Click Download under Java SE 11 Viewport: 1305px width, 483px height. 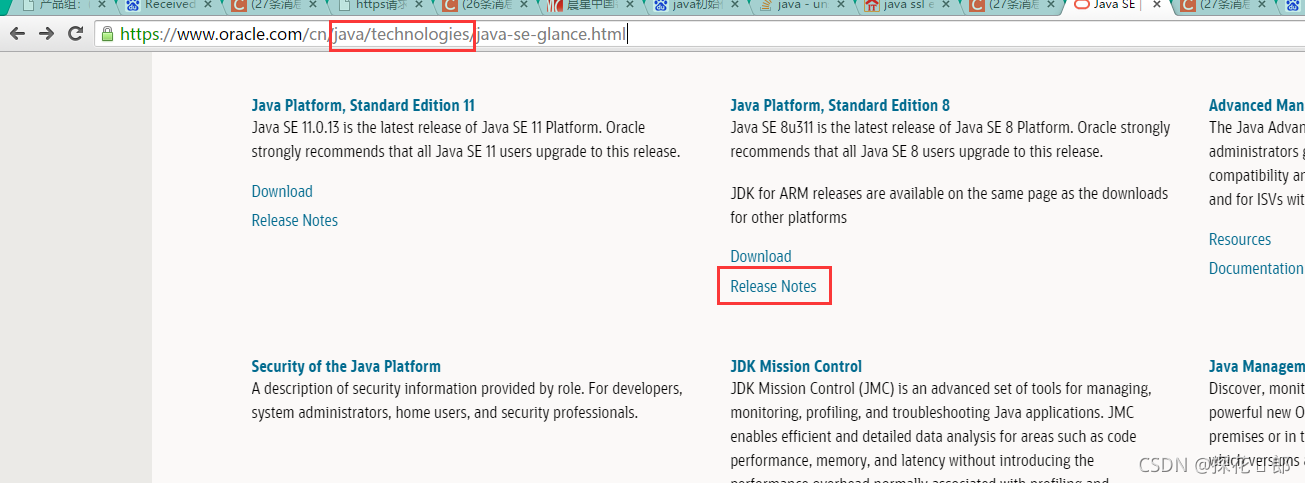click(x=282, y=191)
